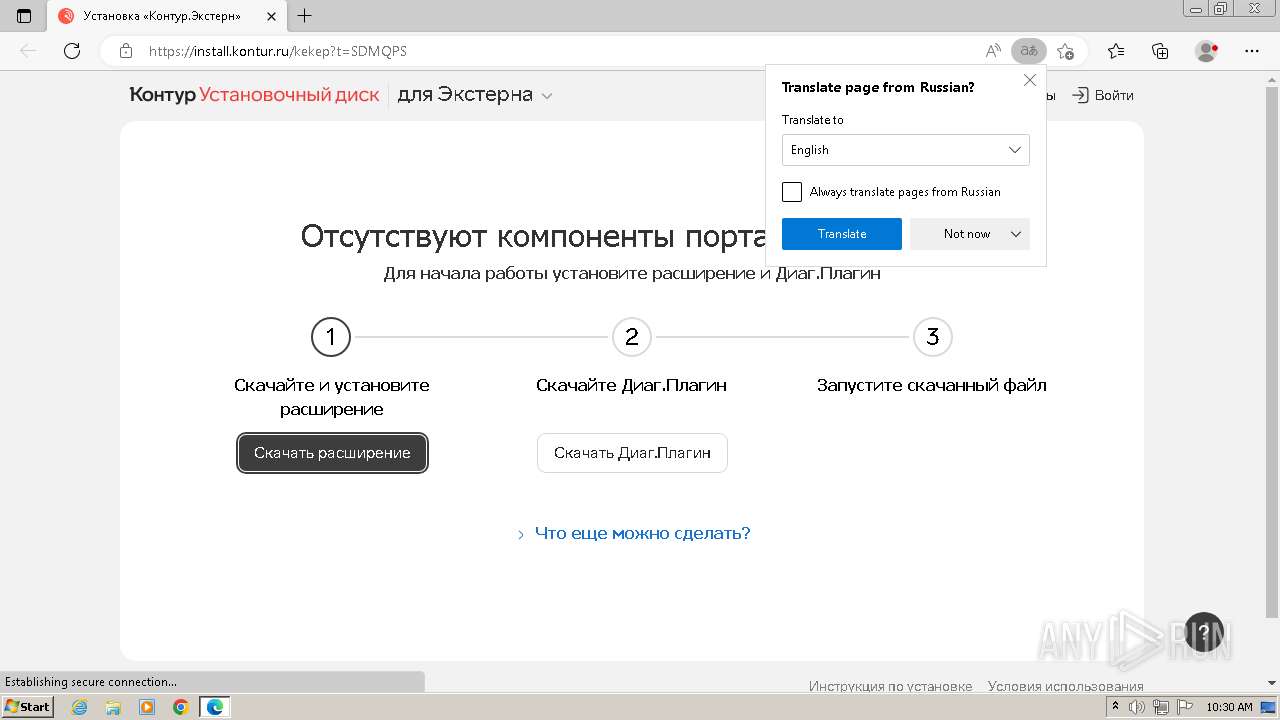Switch to Microsoft Edge in taskbar
This screenshot has width=1280, height=720.
(x=215, y=707)
